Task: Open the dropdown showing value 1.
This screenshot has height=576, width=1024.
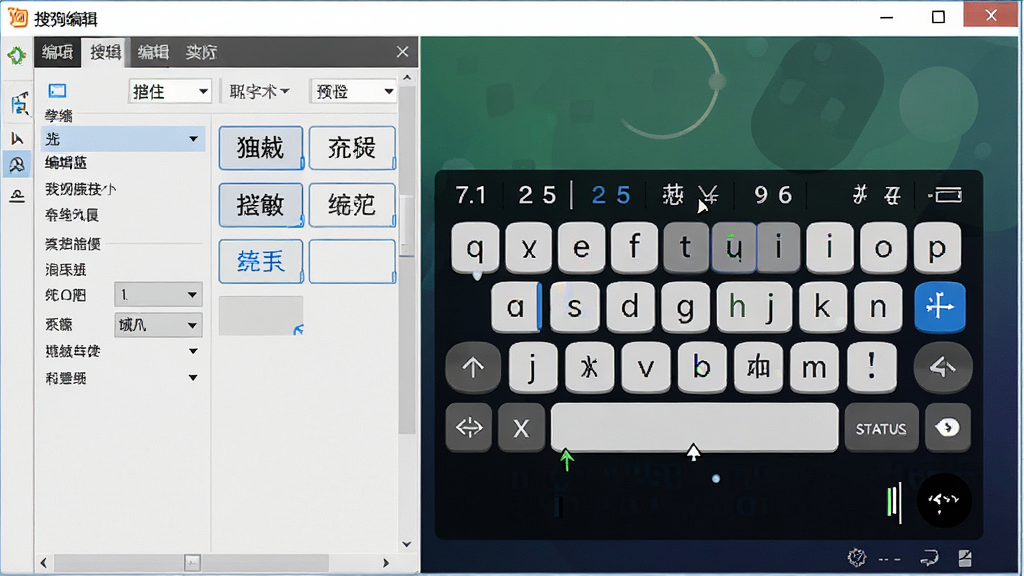Action: point(158,295)
